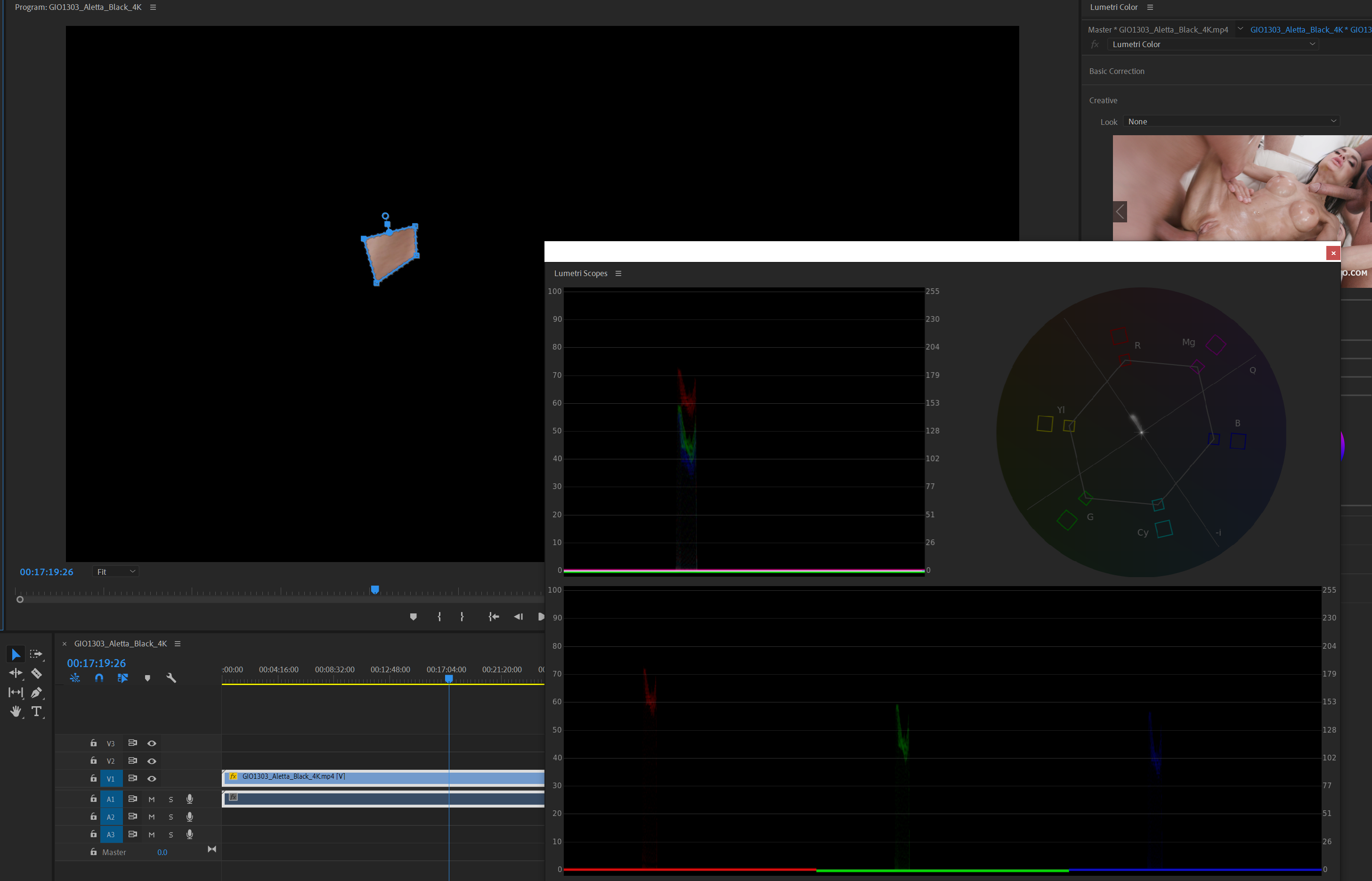Viewport: 1372px width, 881px height.
Task: Hide track V1 with the eye icon
Action: tap(152, 779)
